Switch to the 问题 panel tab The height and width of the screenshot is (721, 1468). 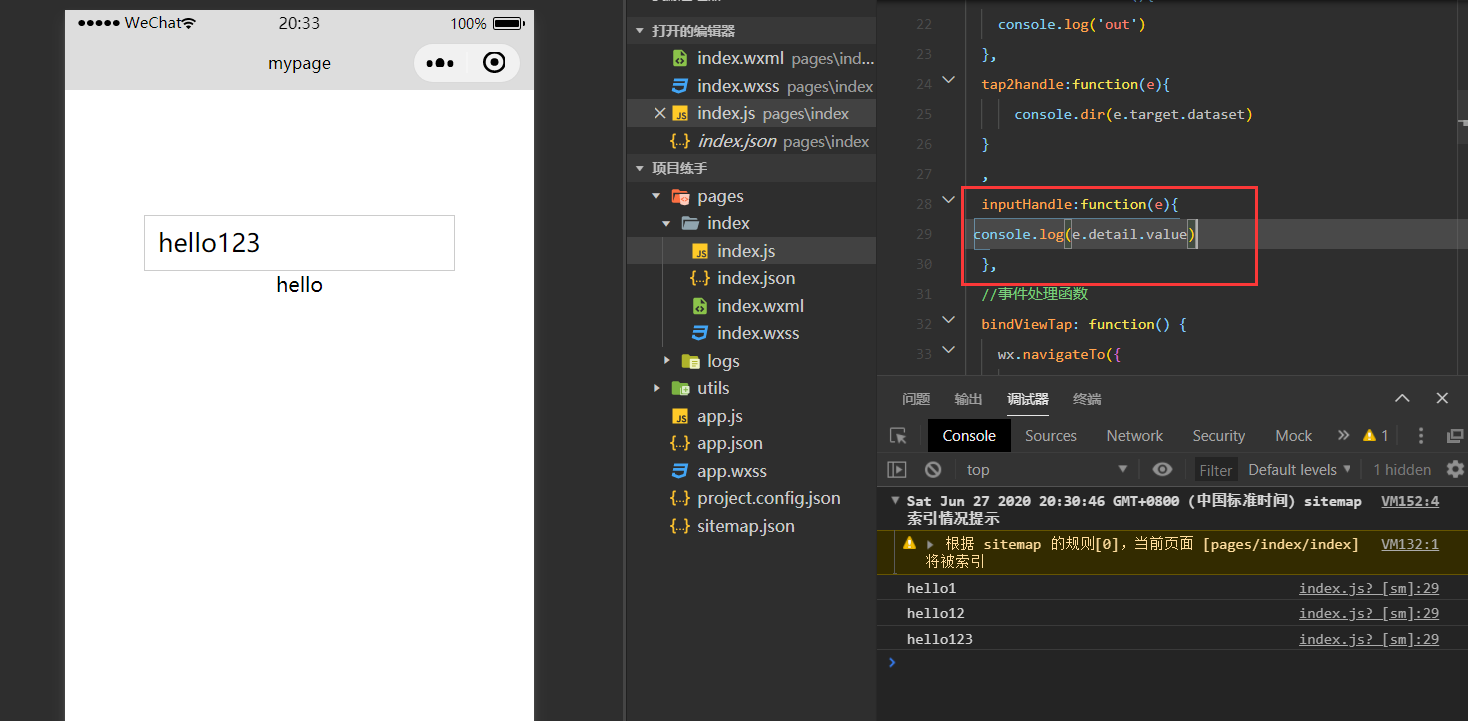coord(916,399)
